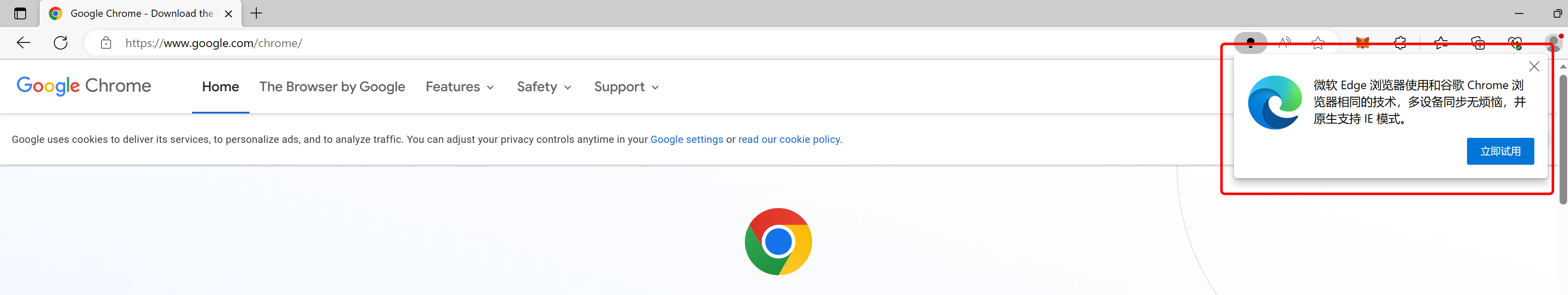1568x295 pixels.
Task: View site info via lock icon
Action: point(106,42)
